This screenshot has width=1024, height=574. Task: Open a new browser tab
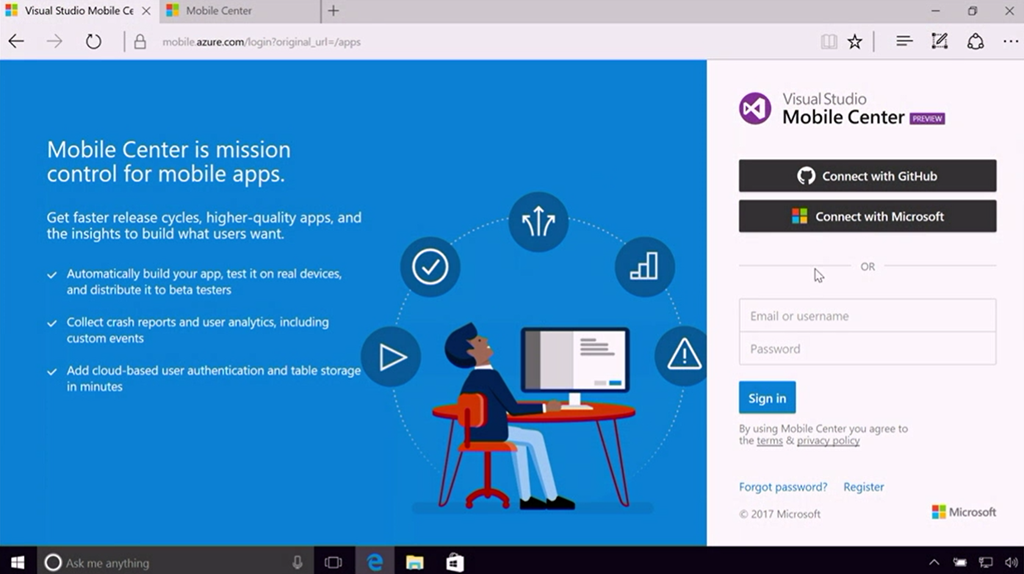pyautogui.click(x=333, y=11)
